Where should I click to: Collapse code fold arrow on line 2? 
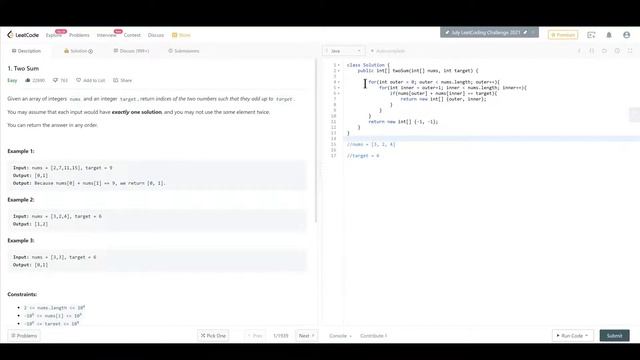(x=339, y=71)
